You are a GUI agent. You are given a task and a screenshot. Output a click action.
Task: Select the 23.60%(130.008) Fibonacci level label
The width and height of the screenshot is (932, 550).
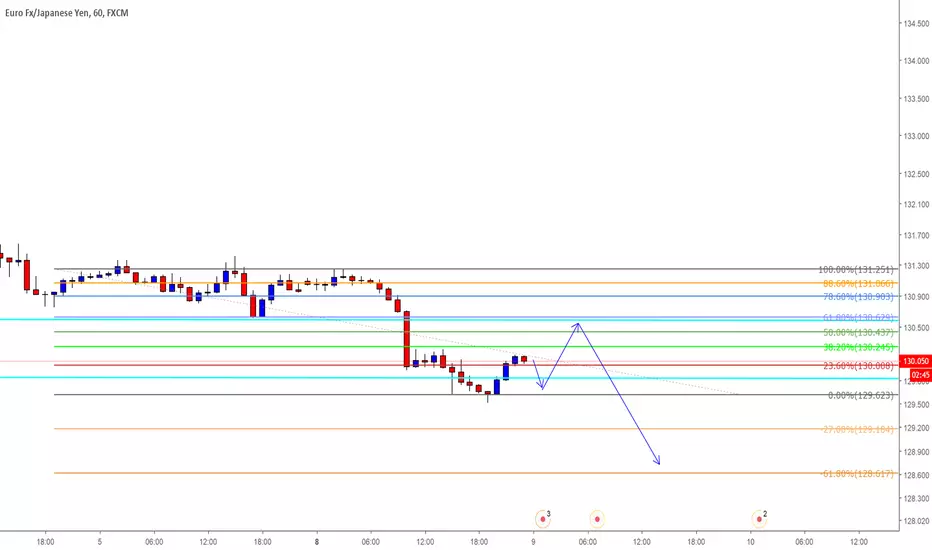858,366
